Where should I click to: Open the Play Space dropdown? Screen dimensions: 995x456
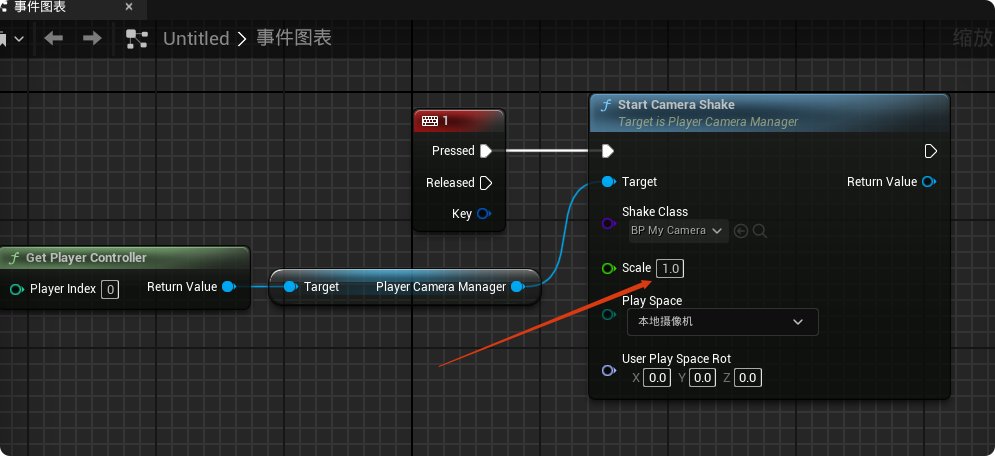tap(722, 322)
